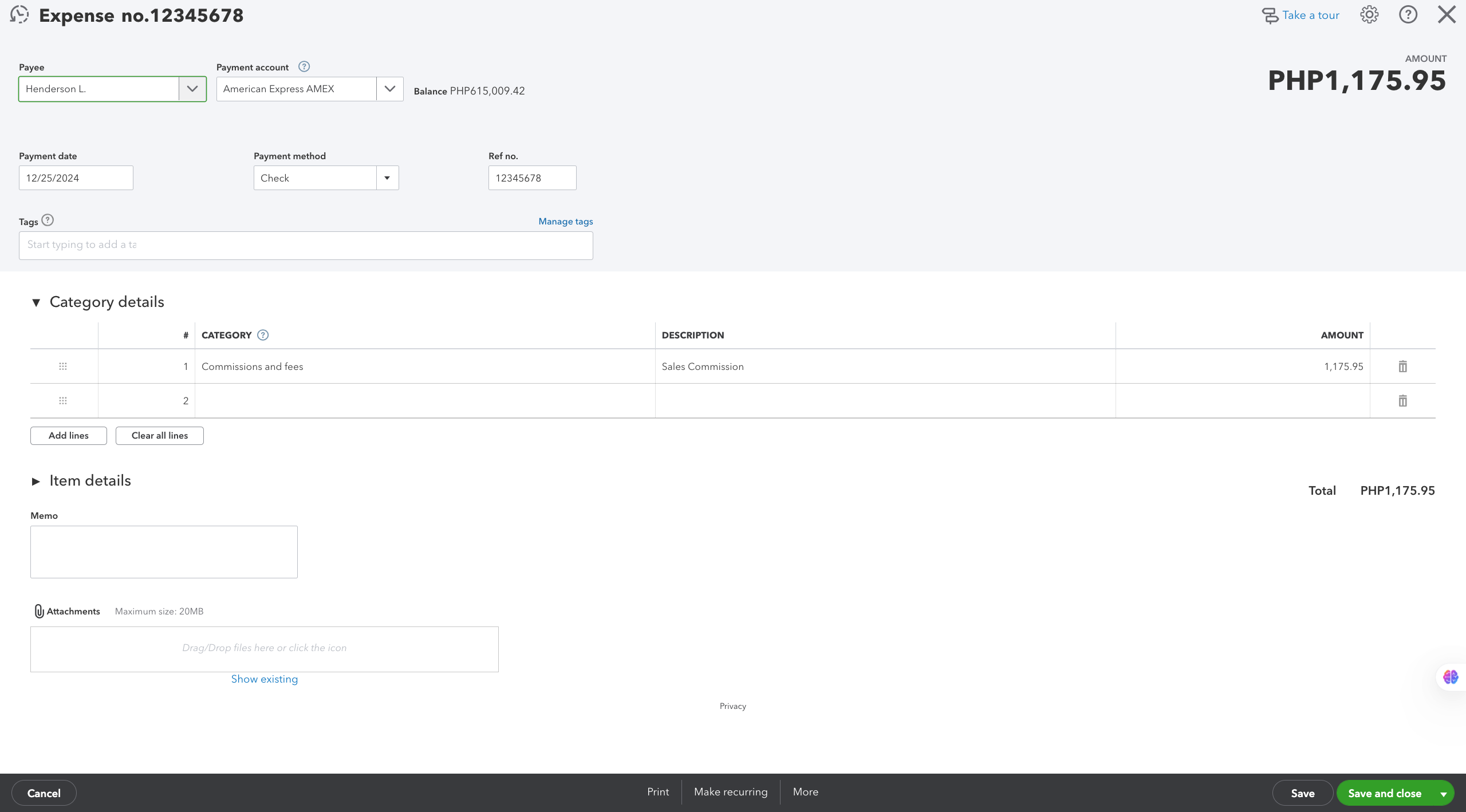Click the recent transactions clock icon

pyautogui.click(x=19, y=15)
